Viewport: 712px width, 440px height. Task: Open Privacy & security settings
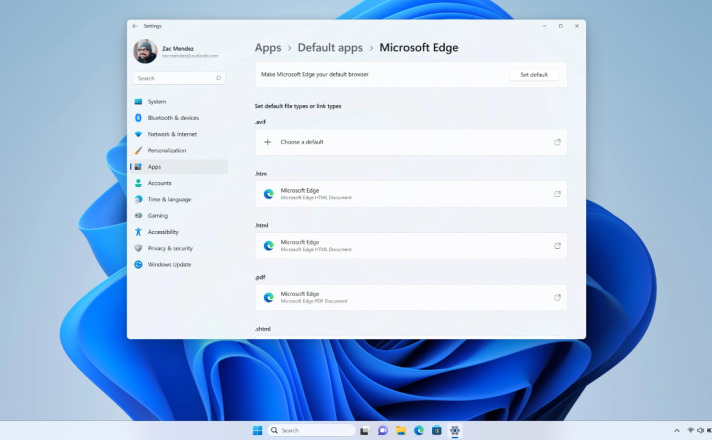[x=179, y=248]
